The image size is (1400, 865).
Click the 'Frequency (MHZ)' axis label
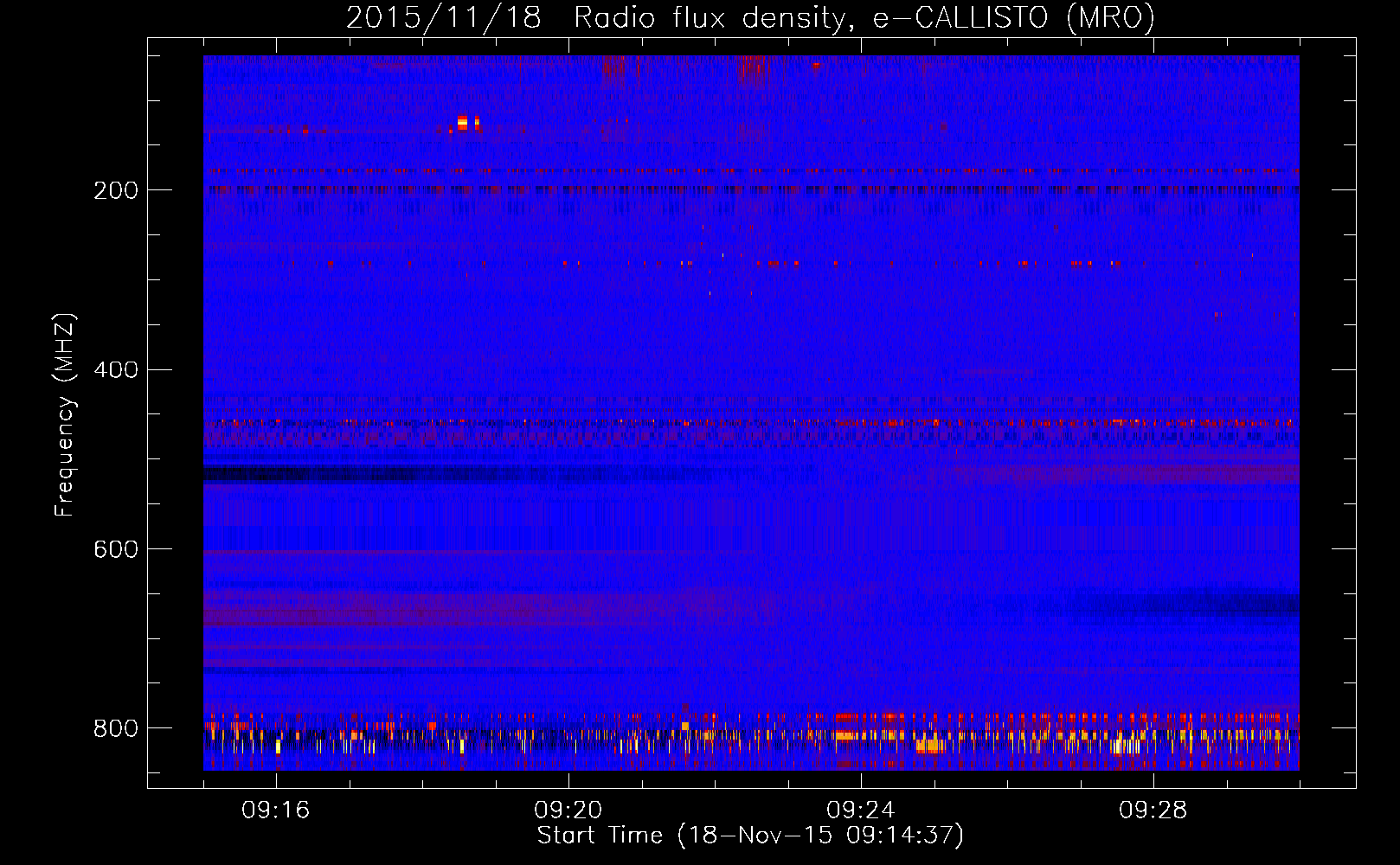(x=64, y=415)
